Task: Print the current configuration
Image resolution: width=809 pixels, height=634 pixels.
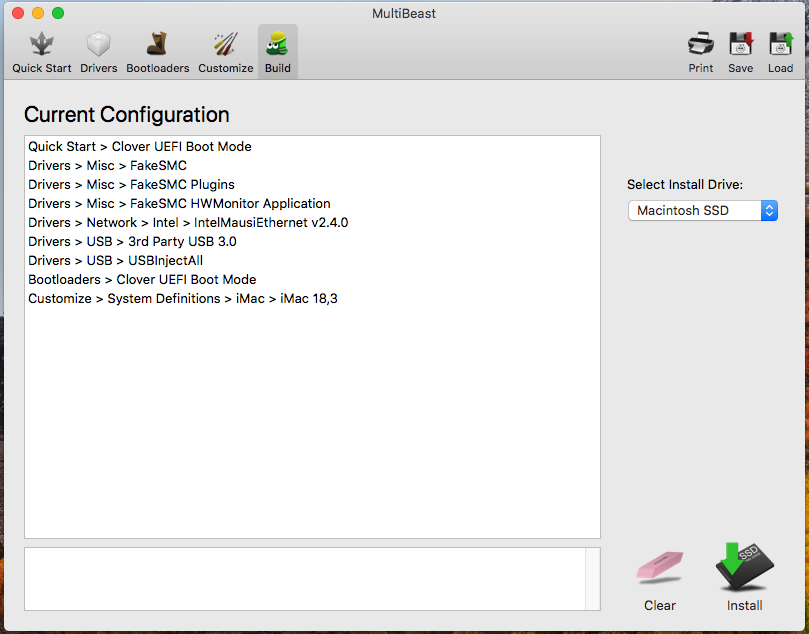Action: (x=701, y=52)
